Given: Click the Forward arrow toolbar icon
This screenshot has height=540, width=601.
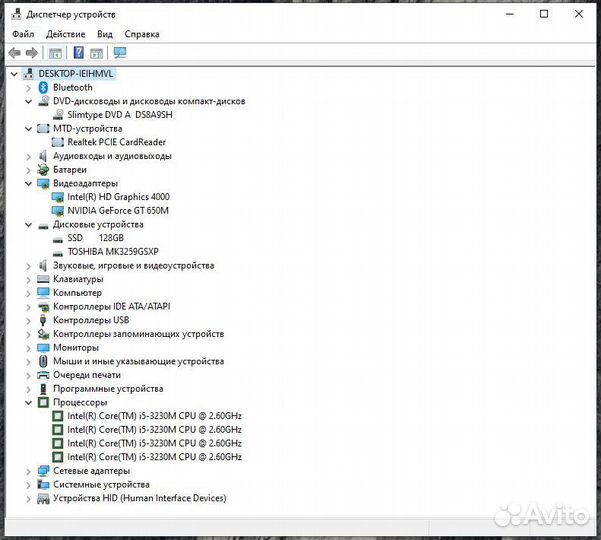Looking at the screenshot, I should point(32,53).
